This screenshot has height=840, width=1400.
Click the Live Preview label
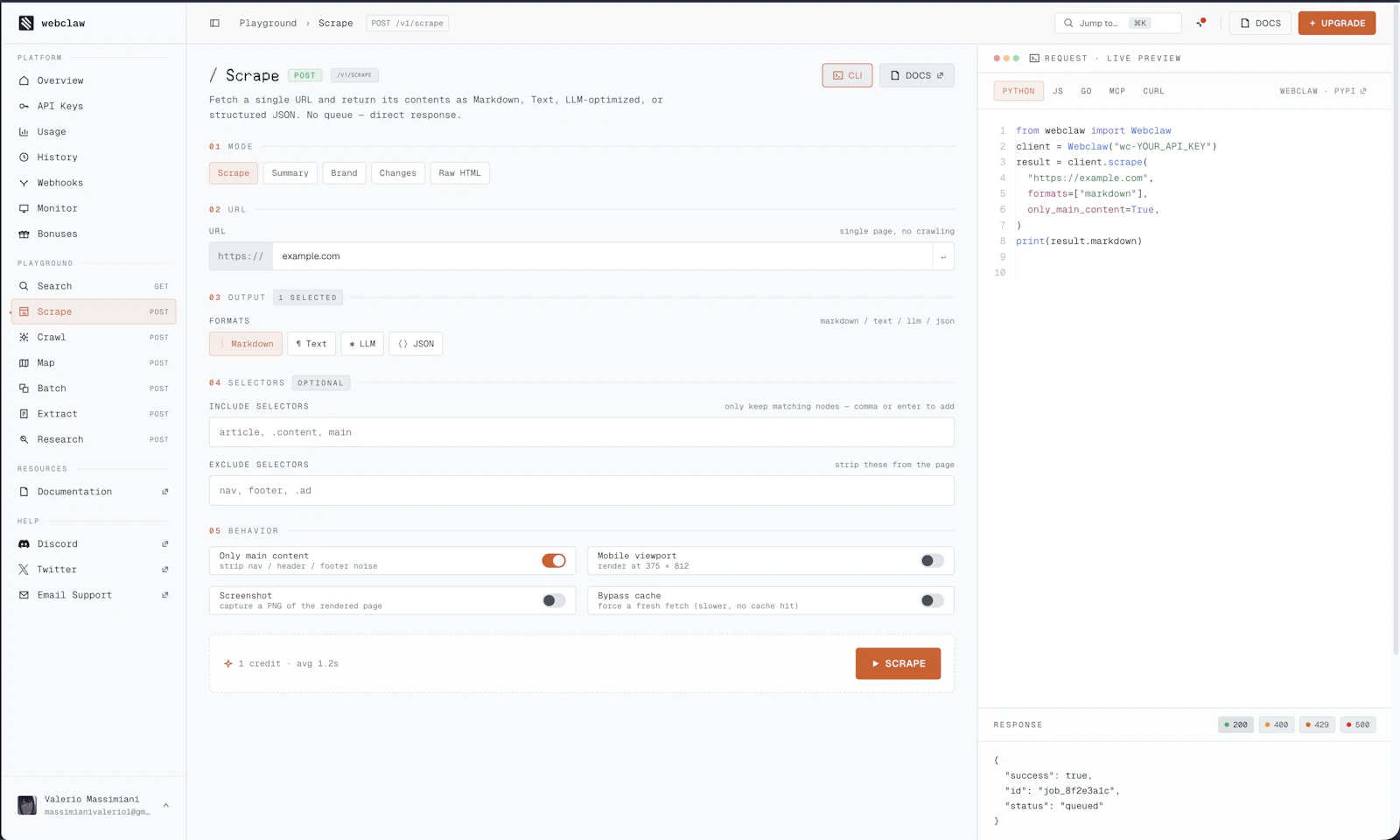1144,59
